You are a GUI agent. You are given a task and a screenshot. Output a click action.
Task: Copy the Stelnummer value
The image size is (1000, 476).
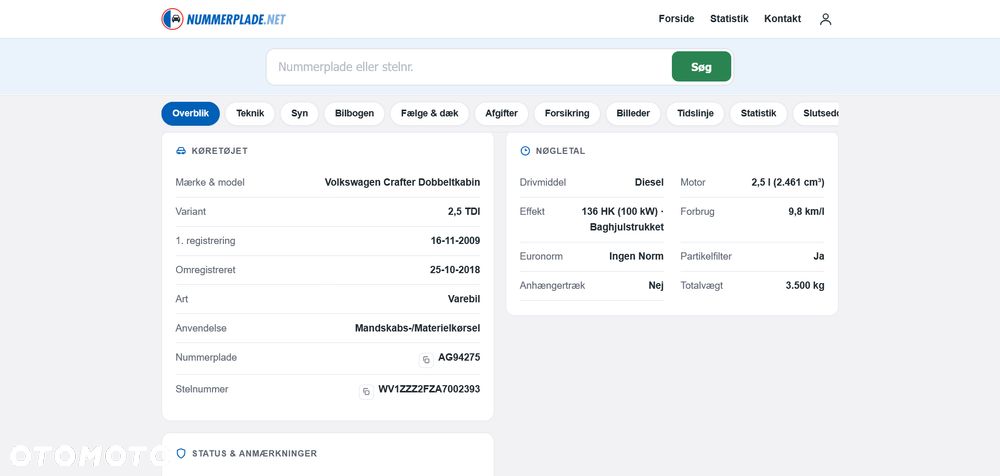coord(366,392)
